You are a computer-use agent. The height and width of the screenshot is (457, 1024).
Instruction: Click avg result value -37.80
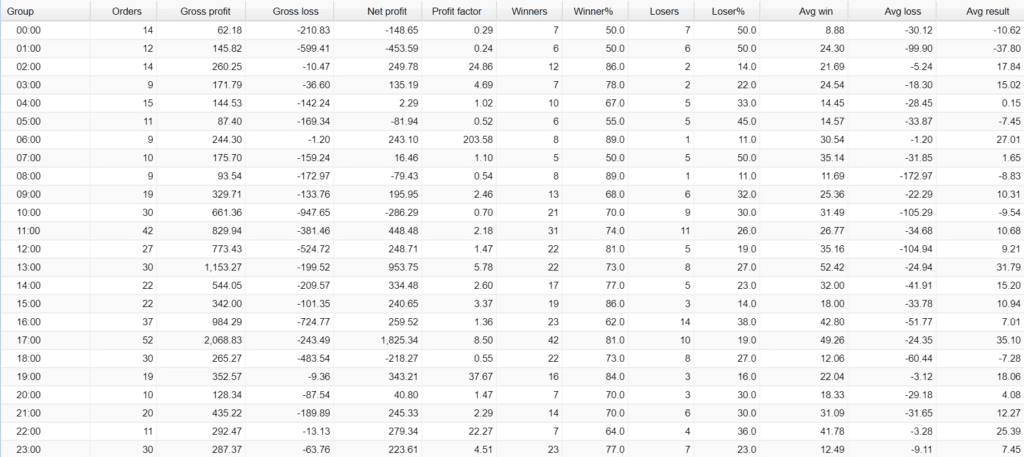coord(1008,48)
